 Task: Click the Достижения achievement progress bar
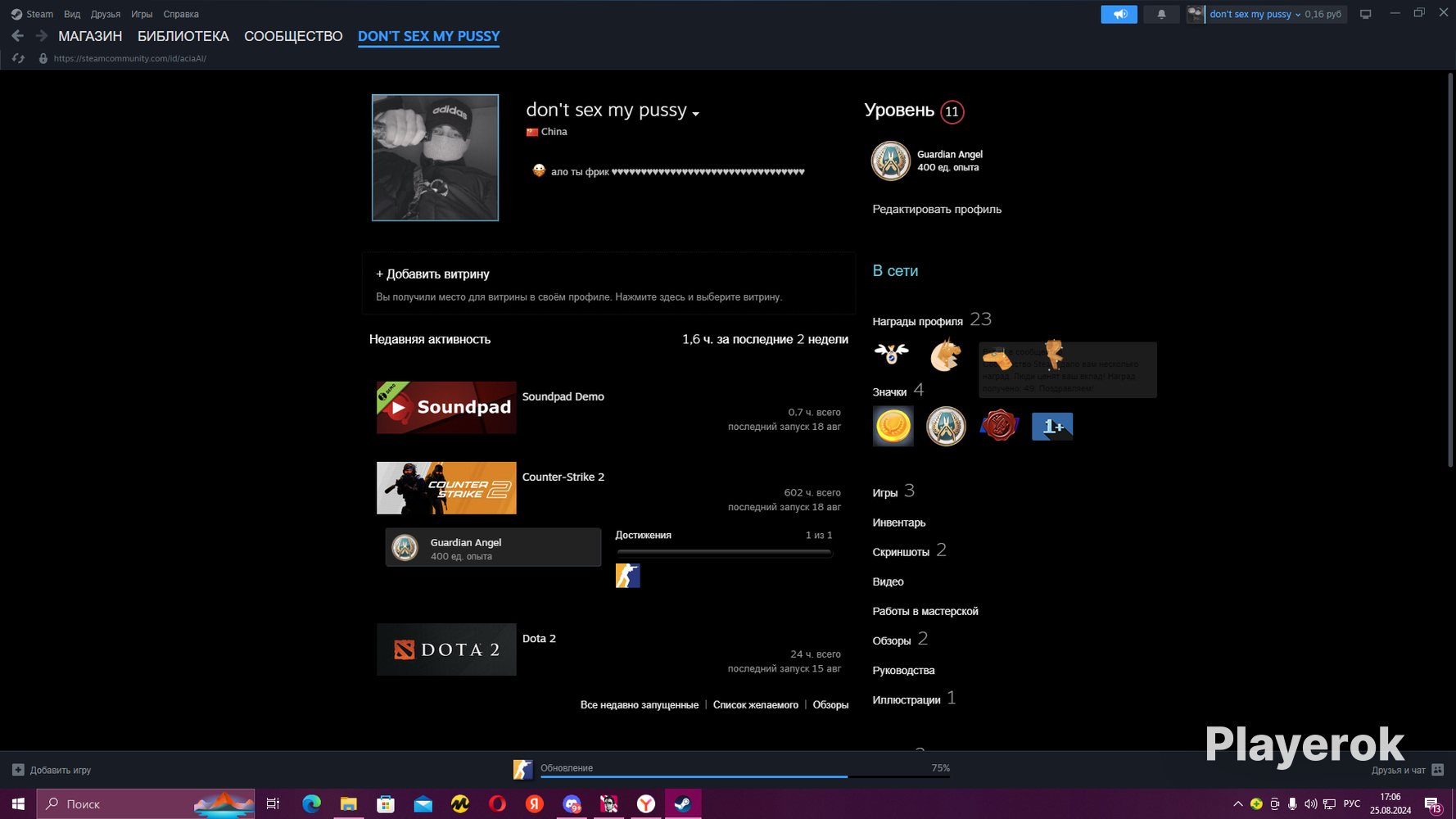724,554
